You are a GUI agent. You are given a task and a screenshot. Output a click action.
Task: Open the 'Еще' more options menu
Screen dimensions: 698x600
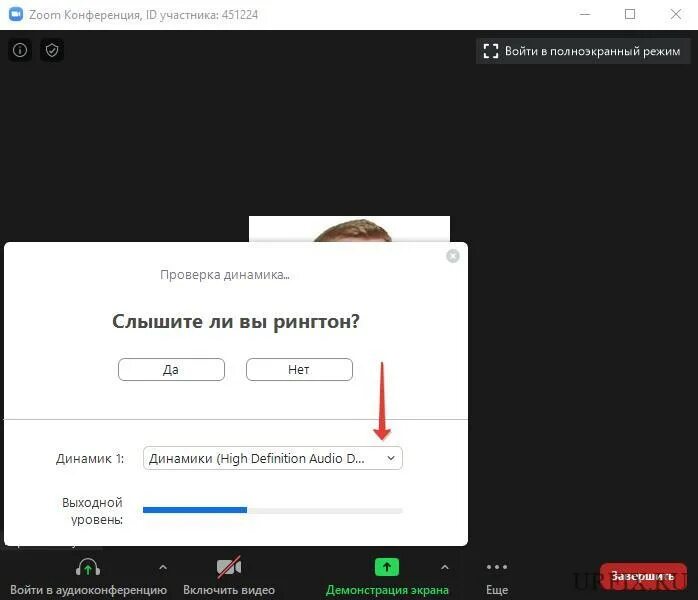pos(497,577)
